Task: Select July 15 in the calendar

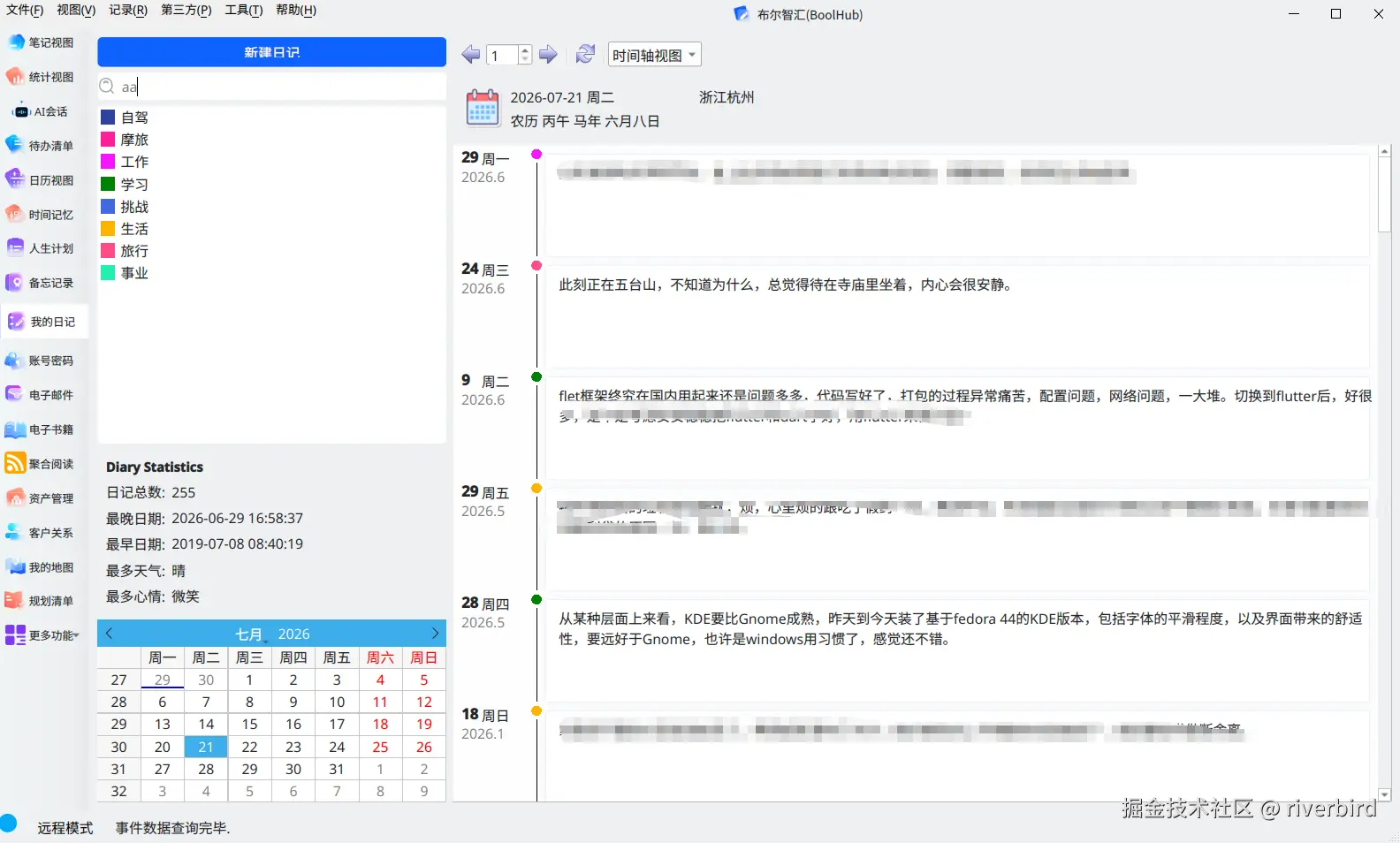Action: [x=249, y=724]
